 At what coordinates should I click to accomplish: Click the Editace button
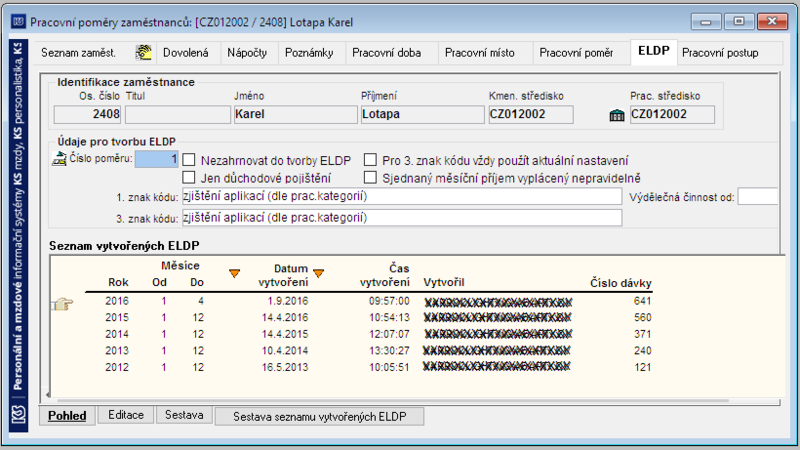click(126, 415)
